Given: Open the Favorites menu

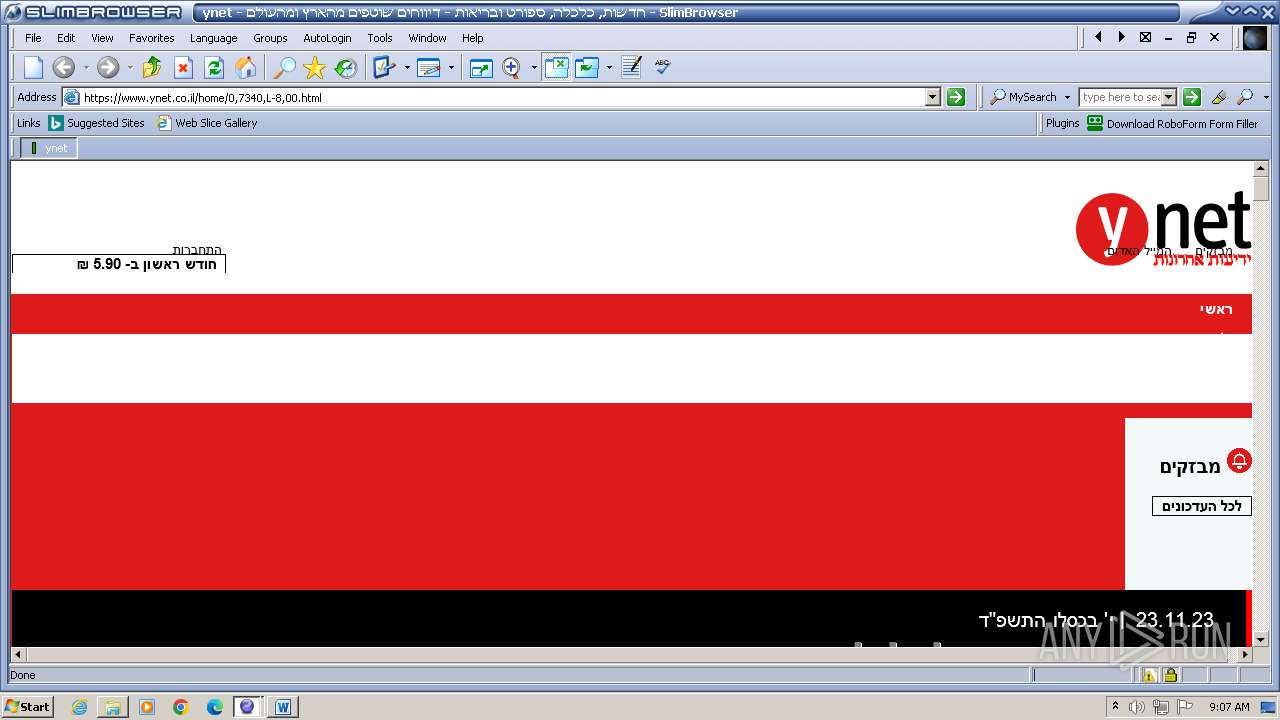Looking at the screenshot, I should pos(152,38).
